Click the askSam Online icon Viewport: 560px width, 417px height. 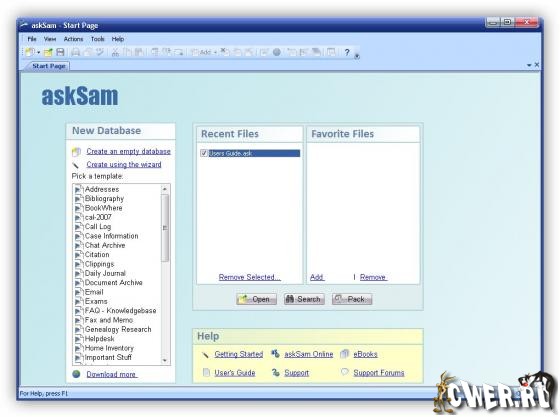275,354
